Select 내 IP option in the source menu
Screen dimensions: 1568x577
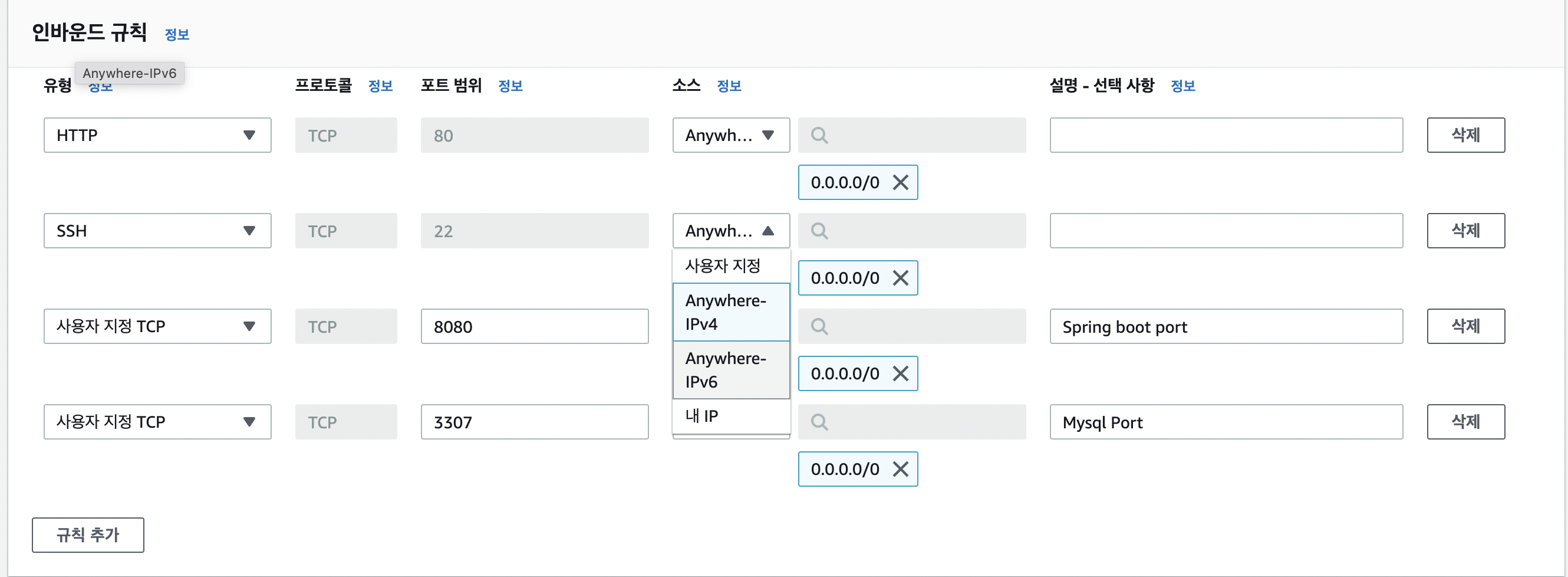730,416
